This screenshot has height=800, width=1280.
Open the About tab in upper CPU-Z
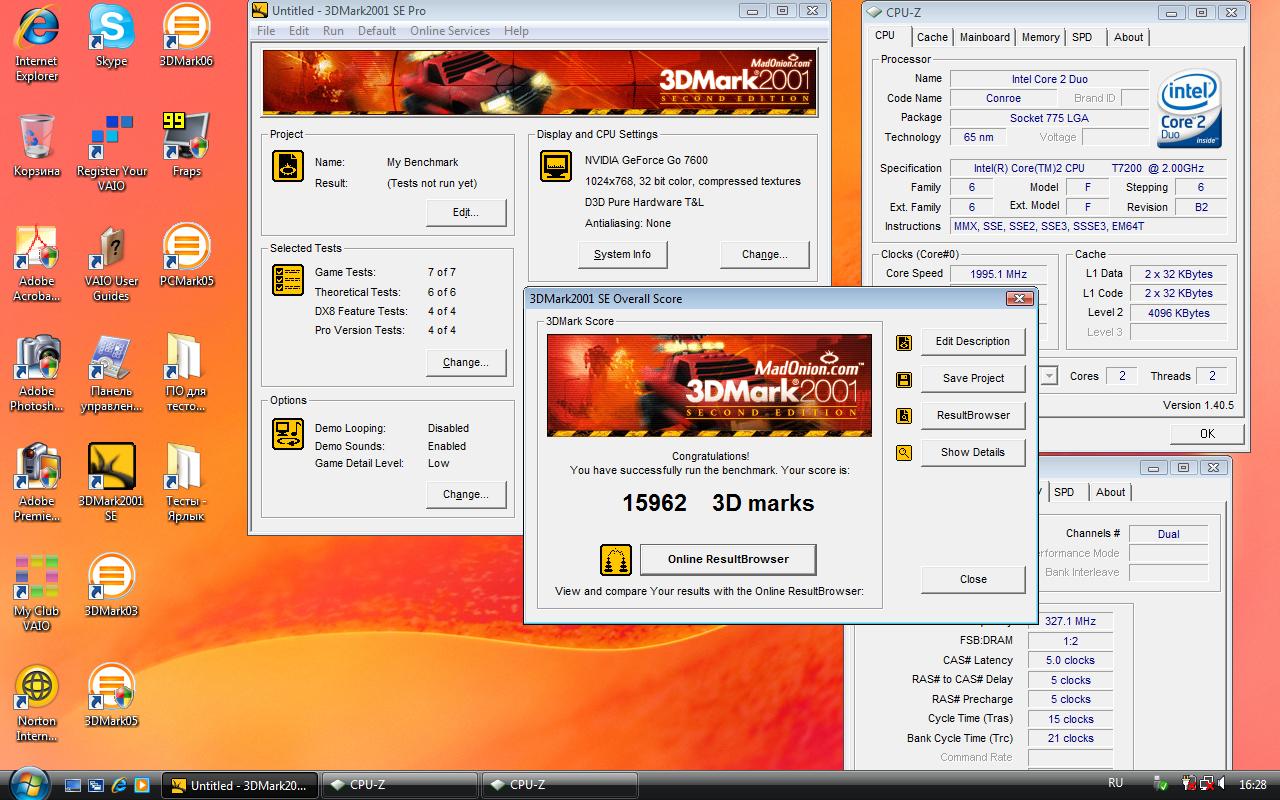1128,37
